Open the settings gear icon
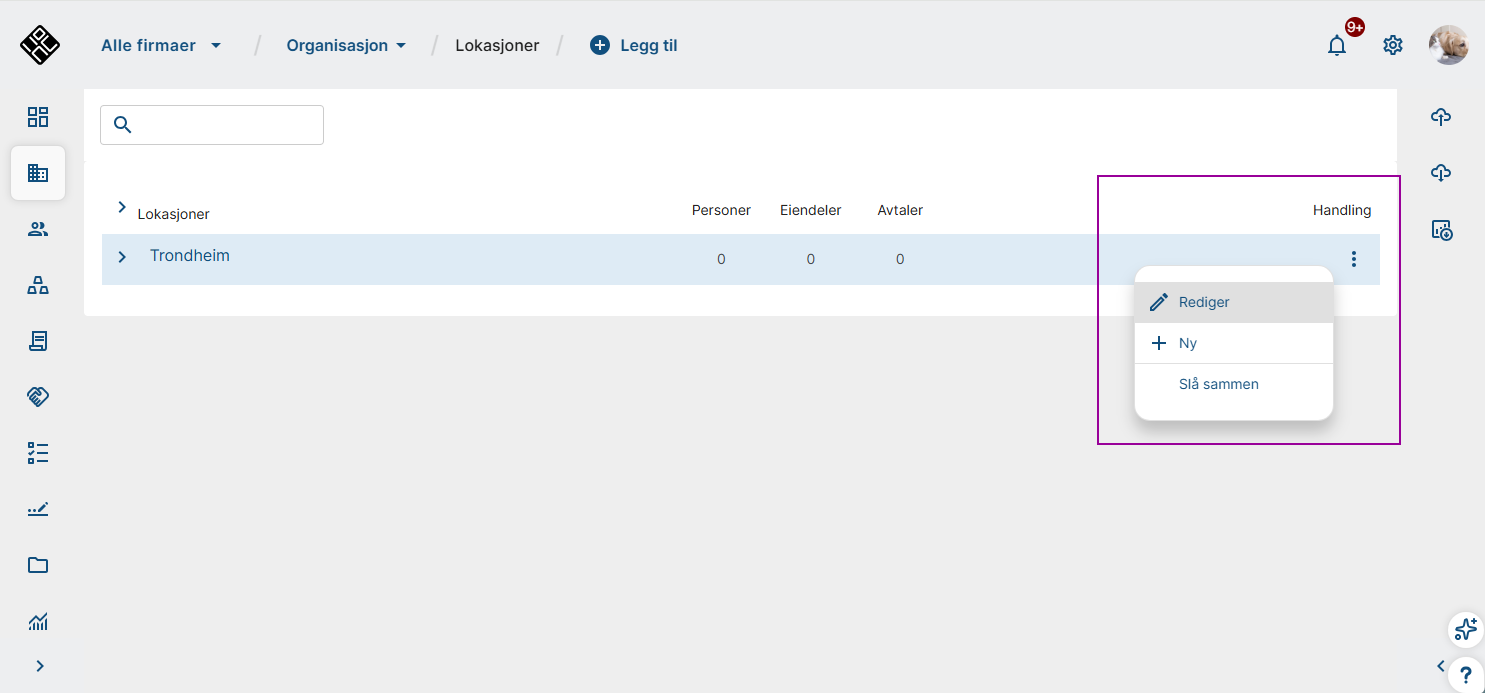The width and height of the screenshot is (1485, 693). (1393, 45)
